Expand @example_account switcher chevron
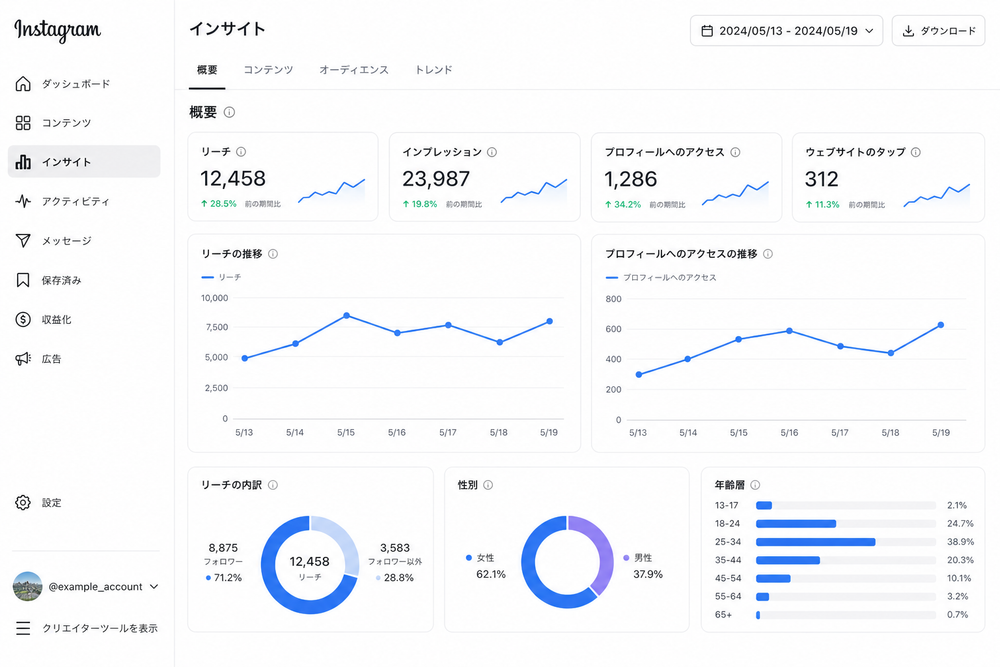 click(154, 587)
